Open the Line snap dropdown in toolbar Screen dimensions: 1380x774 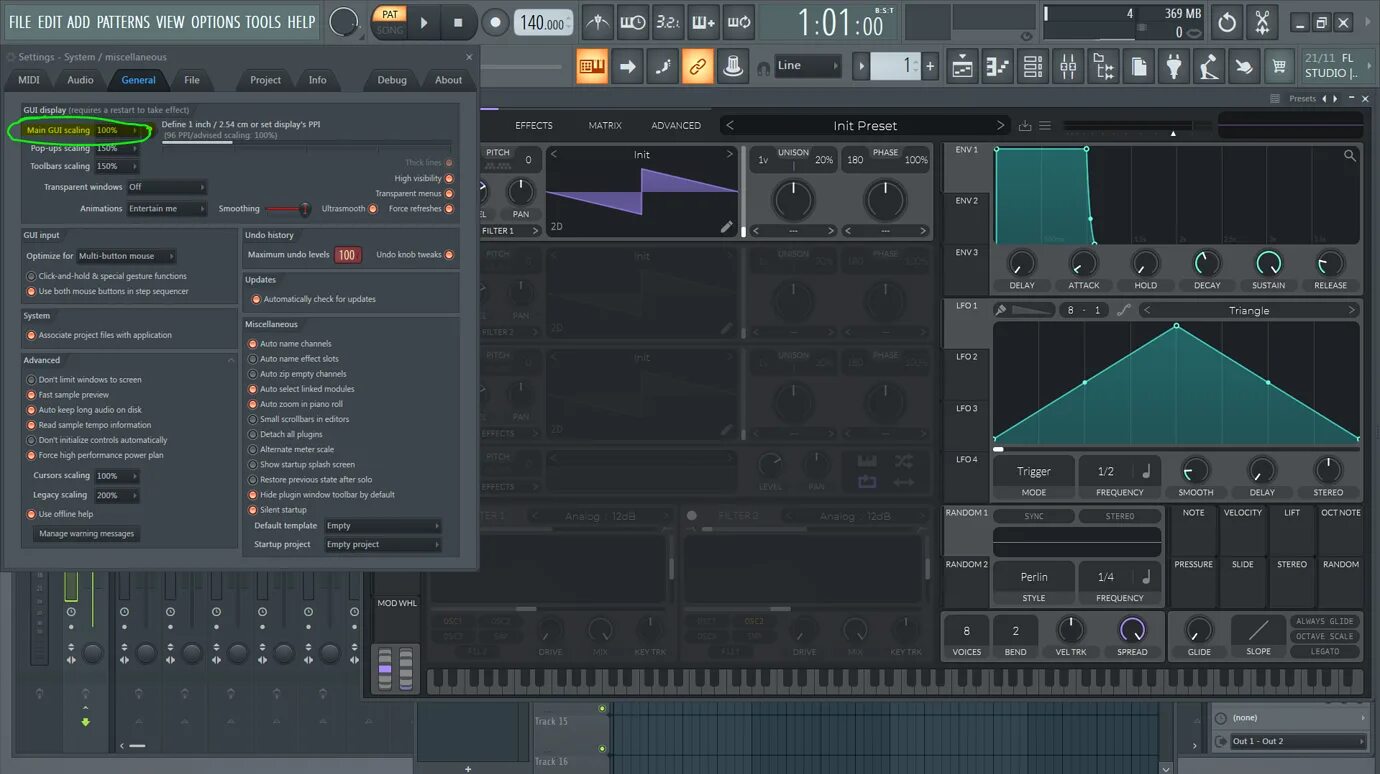tap(808, 66)
